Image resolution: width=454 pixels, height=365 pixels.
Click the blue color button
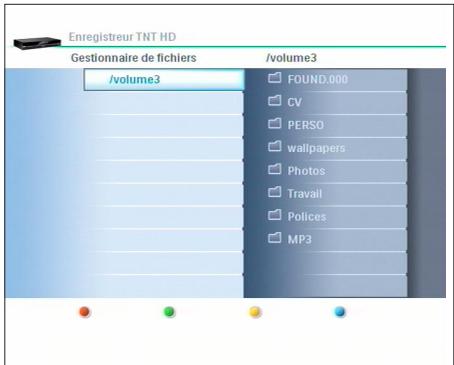pos(340,312)
